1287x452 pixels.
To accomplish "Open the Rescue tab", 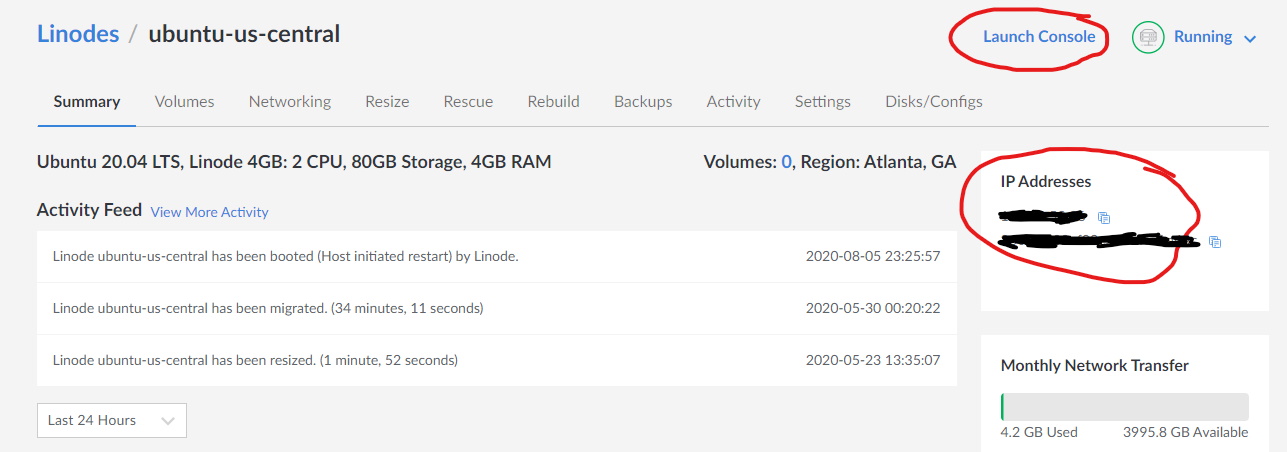I will [x=468, y=102].
